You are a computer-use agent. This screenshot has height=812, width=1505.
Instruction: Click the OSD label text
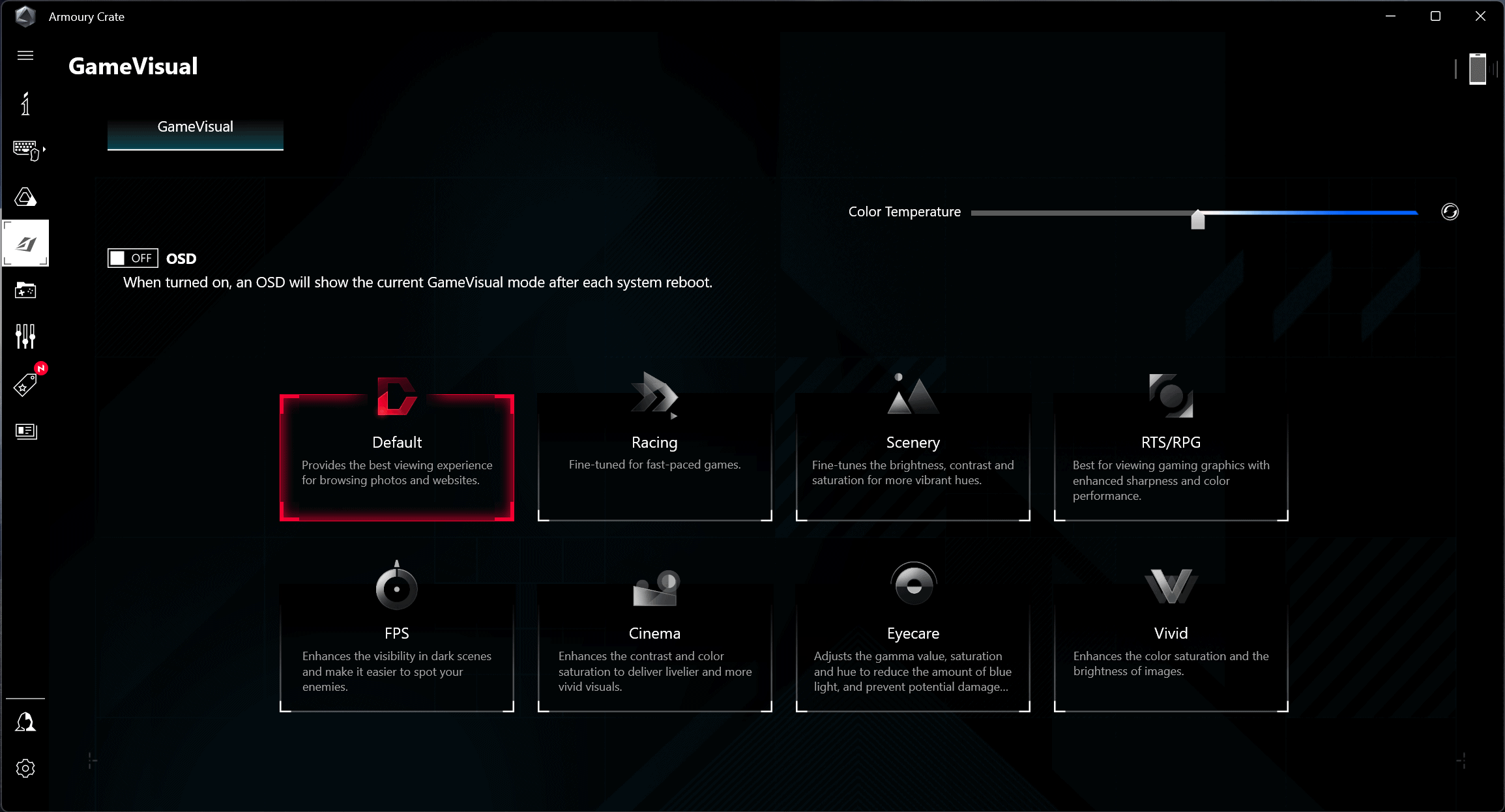181,259
